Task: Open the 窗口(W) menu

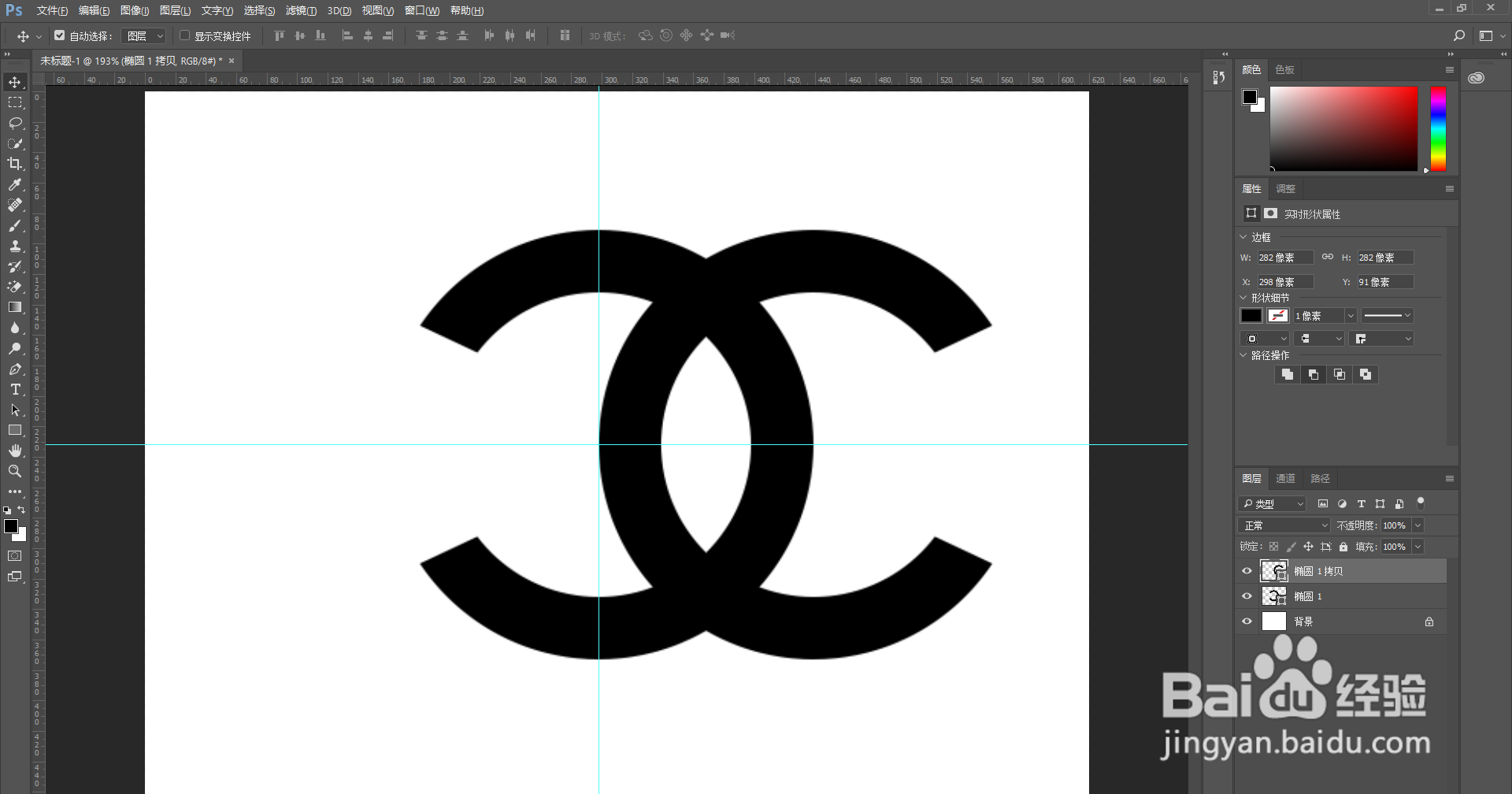Action: click(422, 10)
